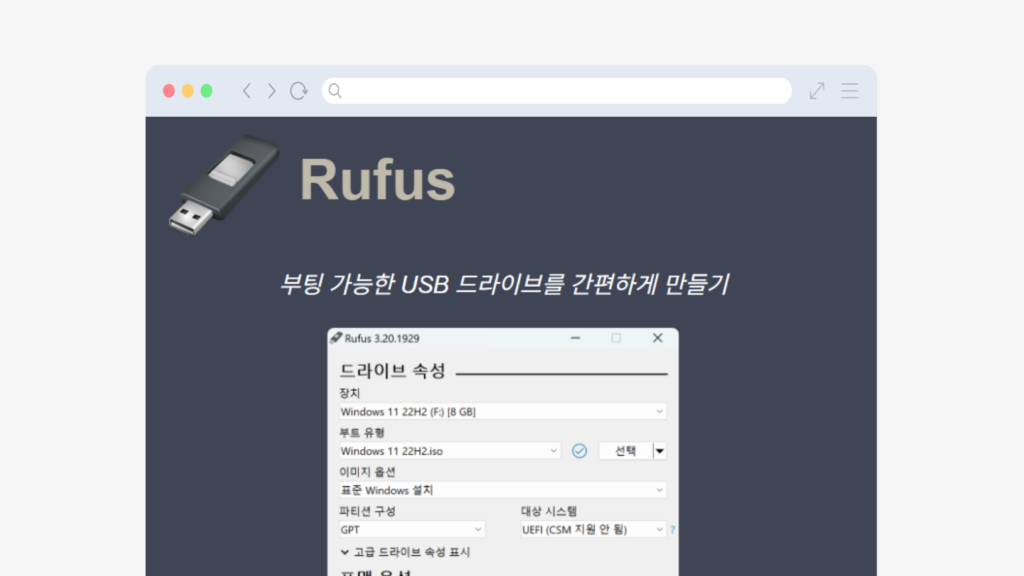This screenshot has width=1024, height=576.
Task: Minimize the Rufus 3.20.1929 window
Action: pos(575,338)
